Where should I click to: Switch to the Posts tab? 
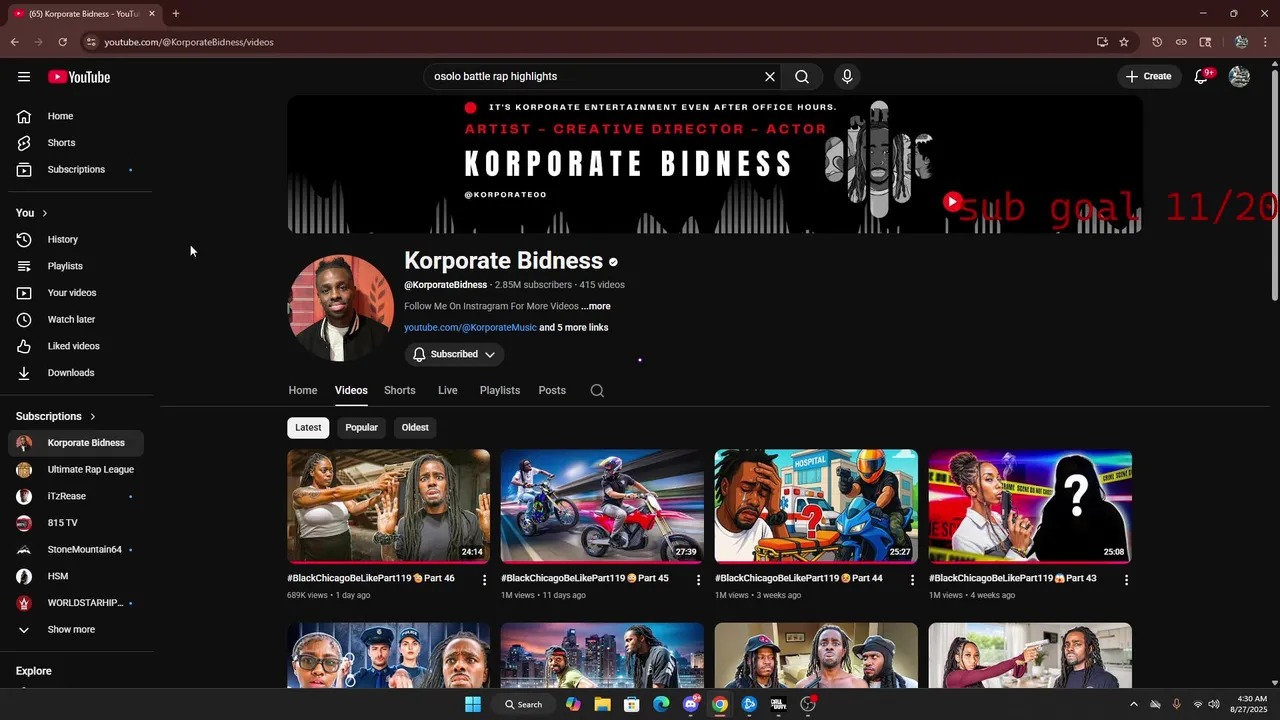click(552, 391)
